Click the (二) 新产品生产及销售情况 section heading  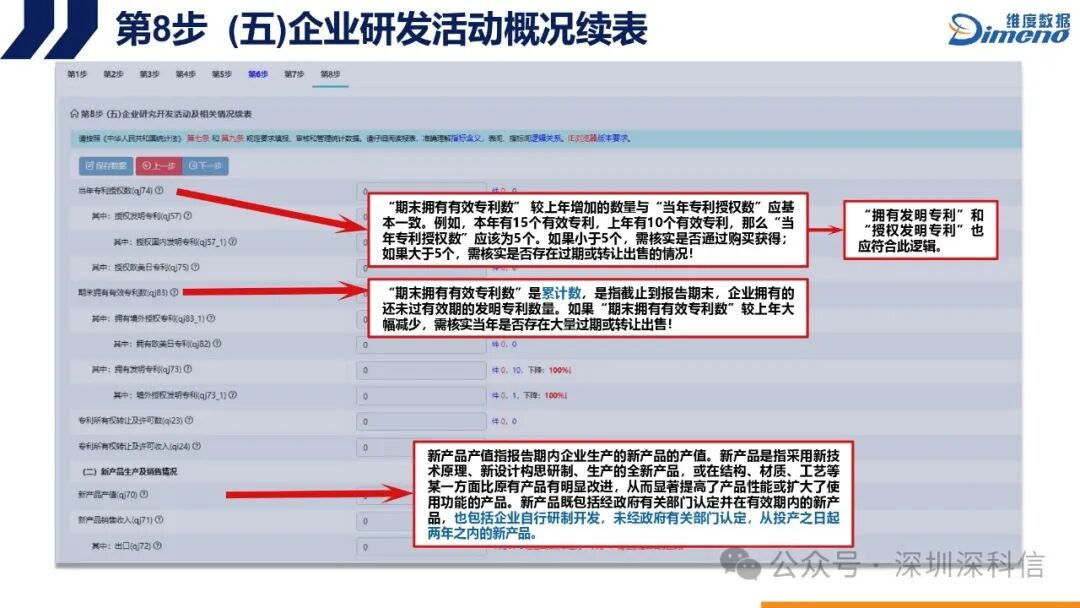(x=130, y=472)
